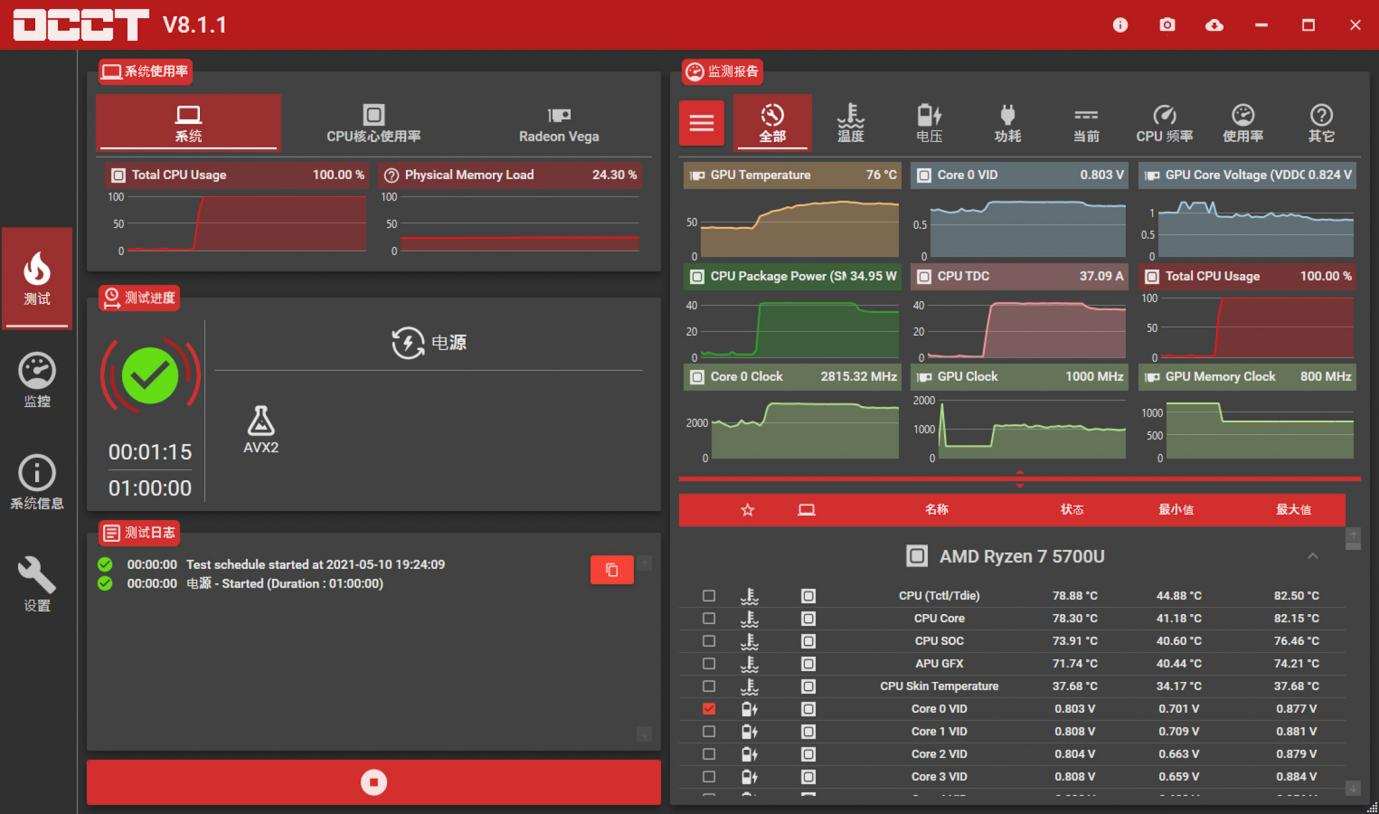This screenshot has width=1379, height=814.
Task: Sort by the 最大值 column header
Action: [1293, 510]
